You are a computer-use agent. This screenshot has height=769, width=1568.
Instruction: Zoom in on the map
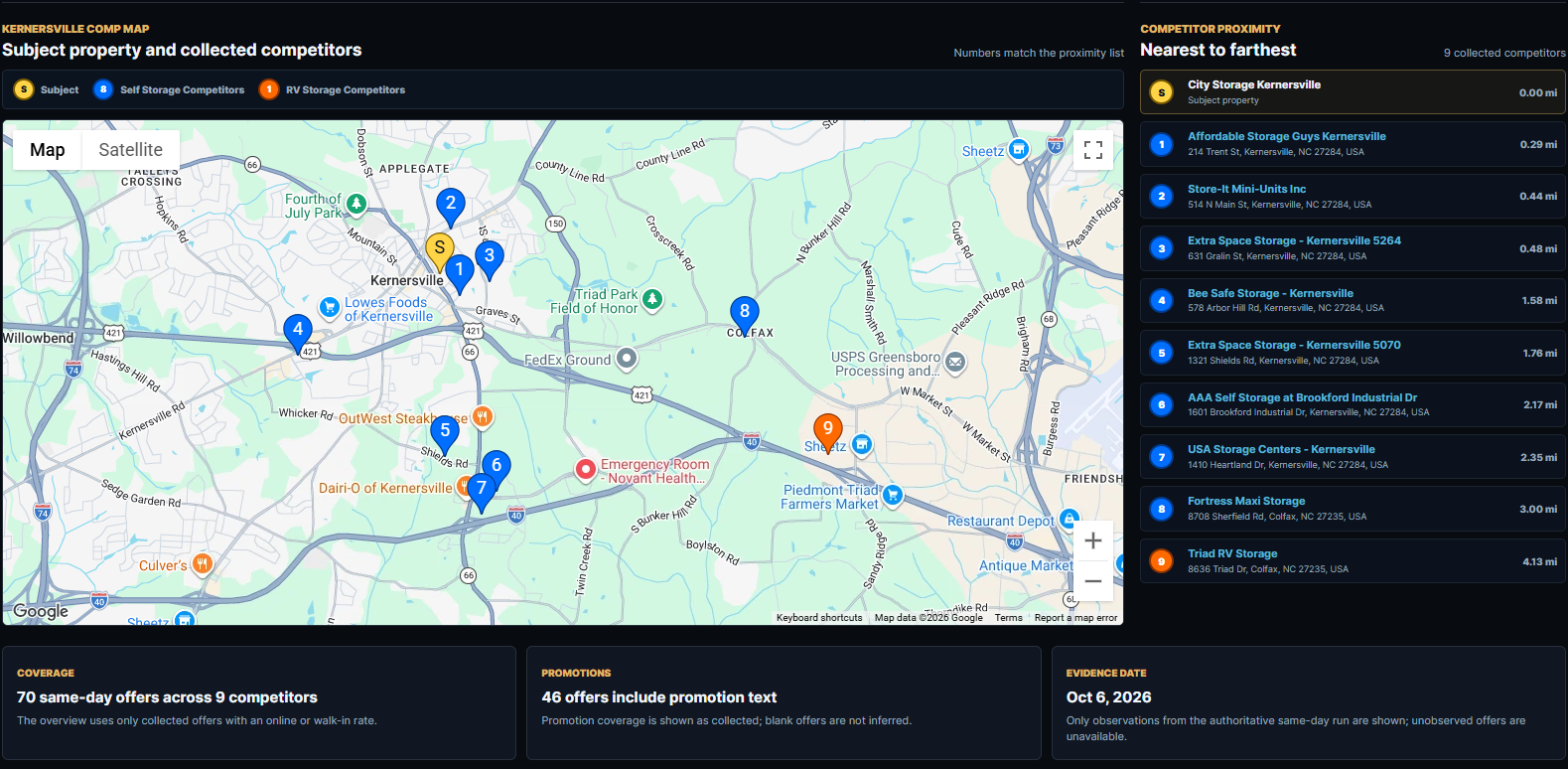coord(1093,540)
